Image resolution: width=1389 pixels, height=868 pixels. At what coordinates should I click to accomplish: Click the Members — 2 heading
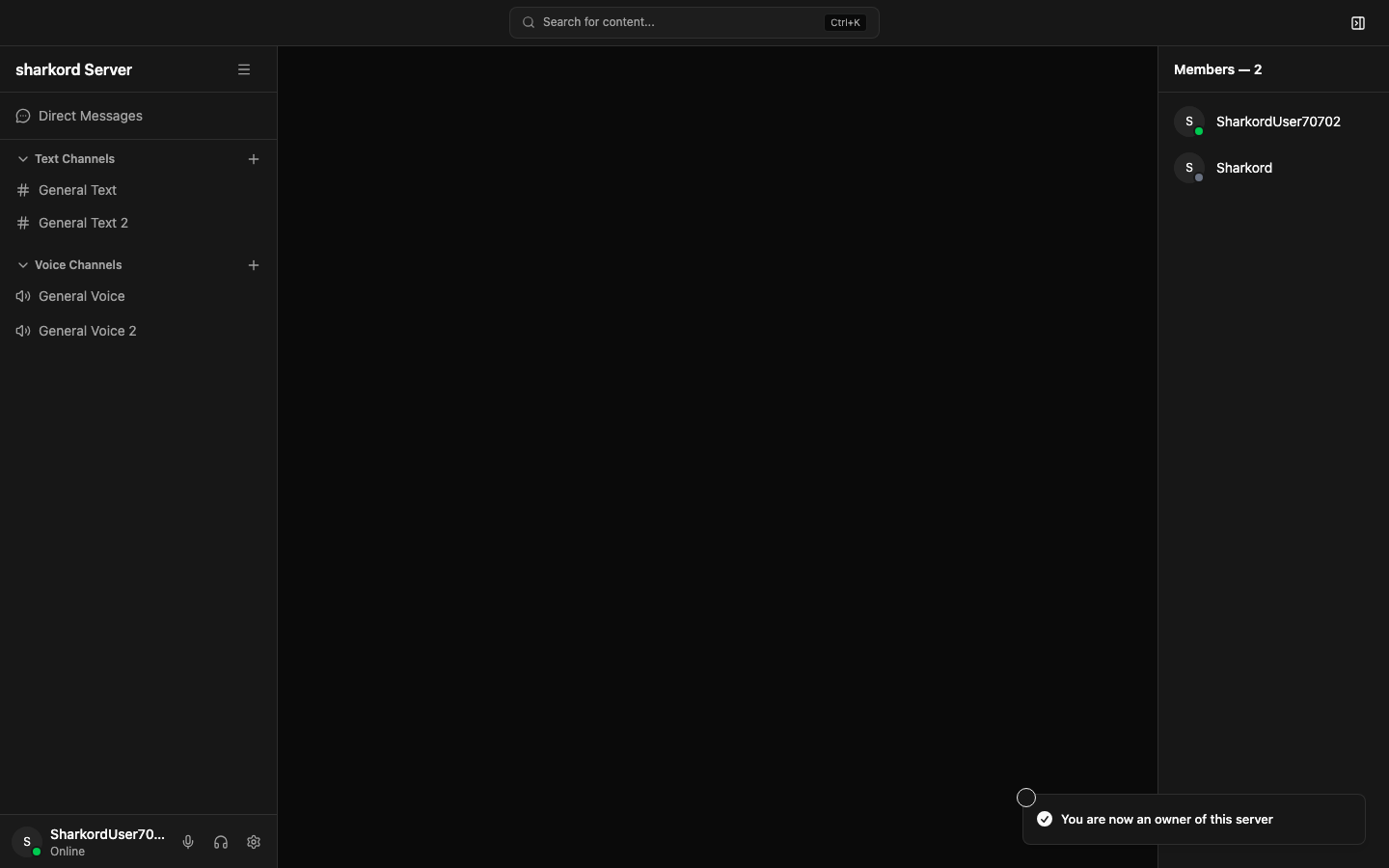pos(1218,69)
